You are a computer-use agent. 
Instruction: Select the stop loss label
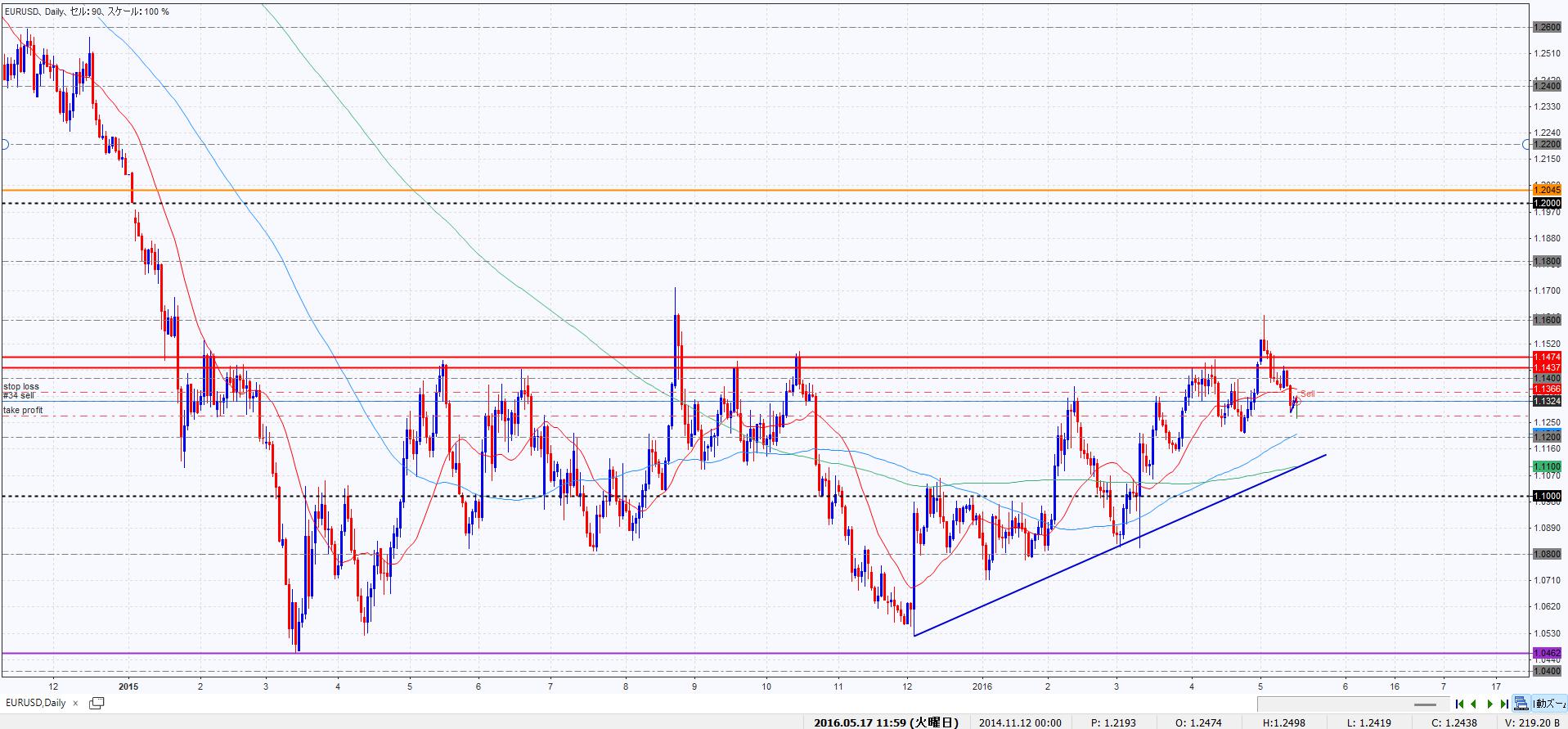tap(20, 386)
